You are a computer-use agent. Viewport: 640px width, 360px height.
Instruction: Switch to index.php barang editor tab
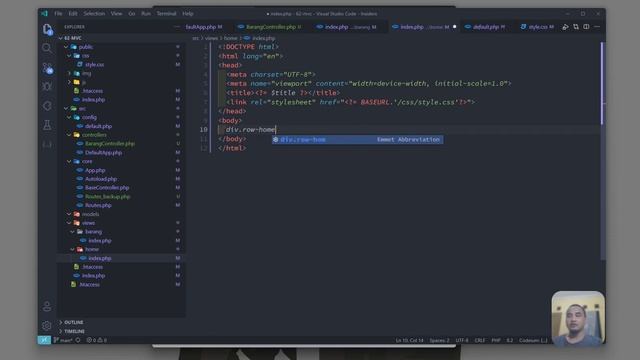347,27
